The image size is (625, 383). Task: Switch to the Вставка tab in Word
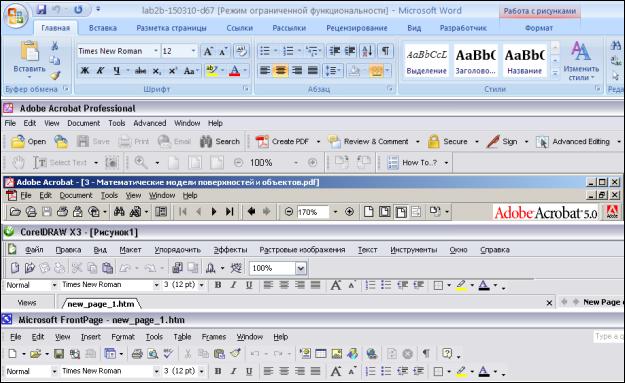102,28
